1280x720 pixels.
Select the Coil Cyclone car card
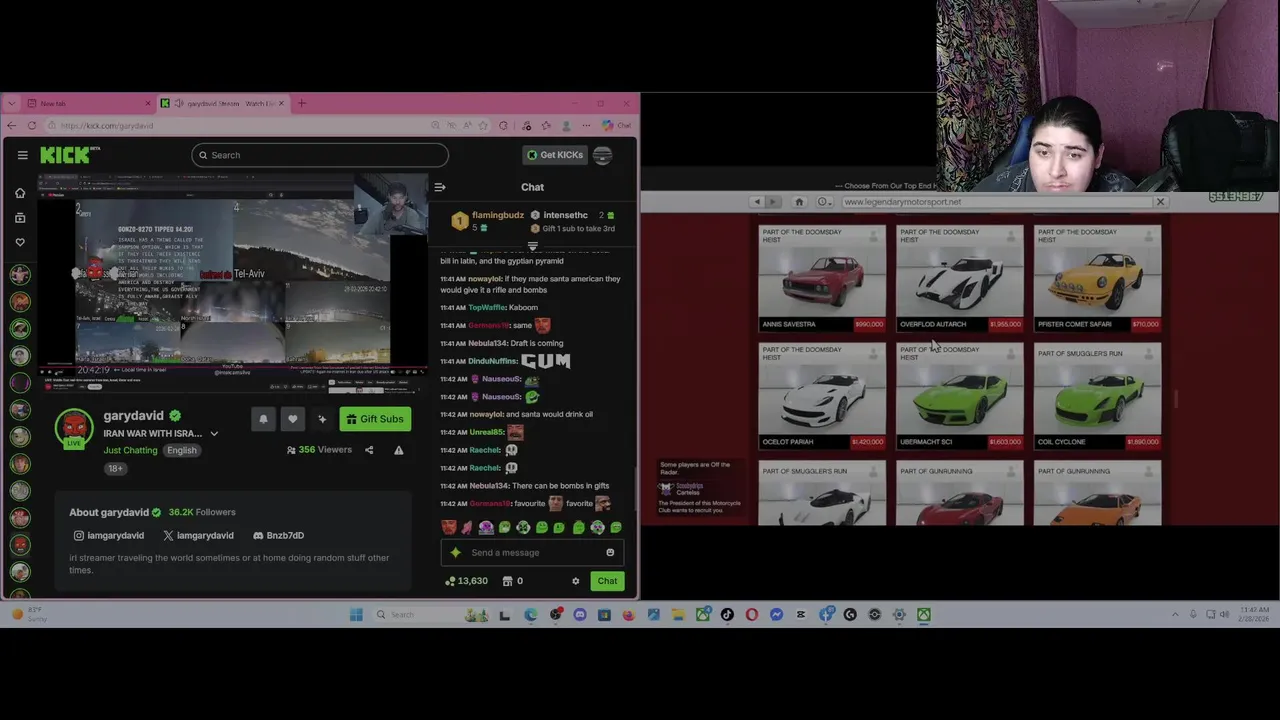click(1097, 396)
